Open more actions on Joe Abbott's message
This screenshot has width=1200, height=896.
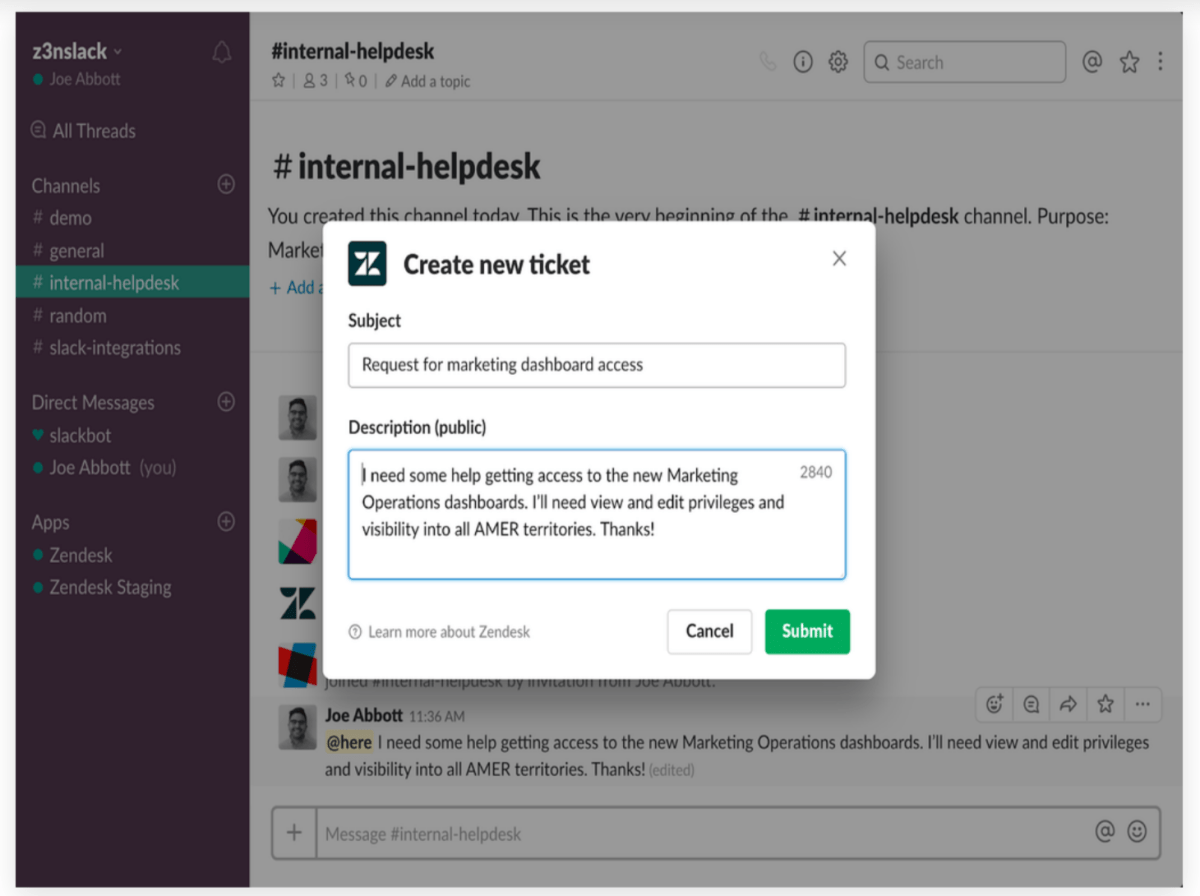click(x=1141, y=704)
